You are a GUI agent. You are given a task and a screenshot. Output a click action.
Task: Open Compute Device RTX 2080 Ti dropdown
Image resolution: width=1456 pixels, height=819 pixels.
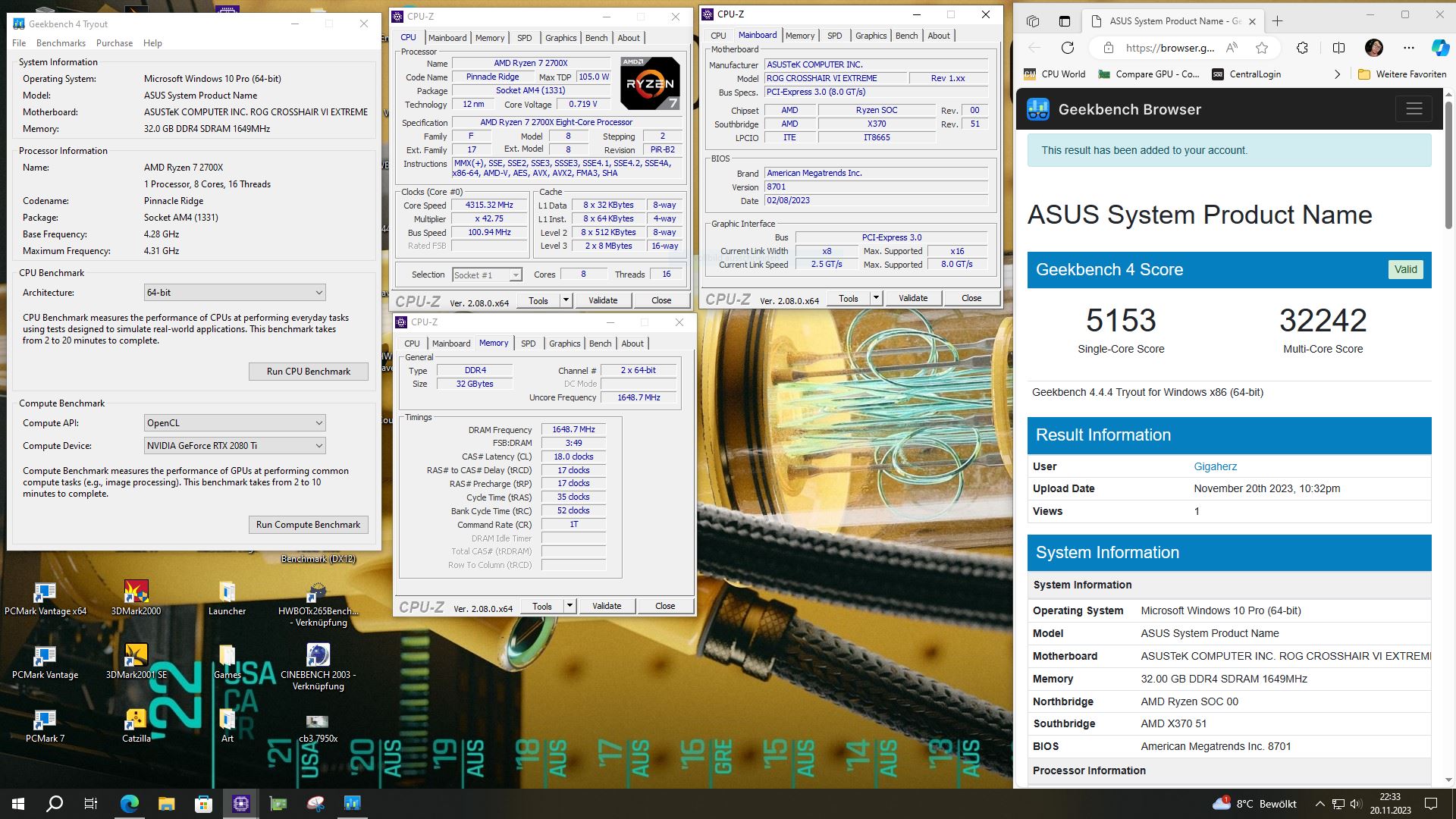235,446
